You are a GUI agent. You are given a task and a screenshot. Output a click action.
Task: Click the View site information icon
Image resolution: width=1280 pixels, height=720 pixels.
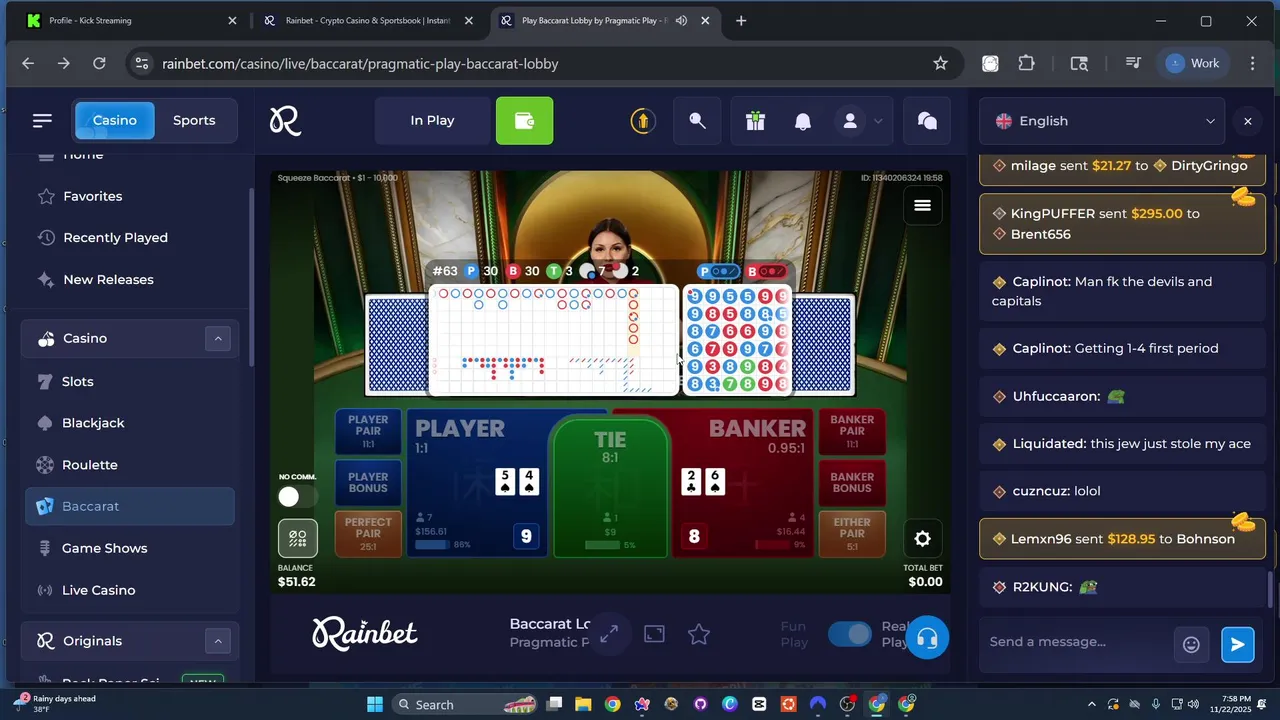point(142,63)
